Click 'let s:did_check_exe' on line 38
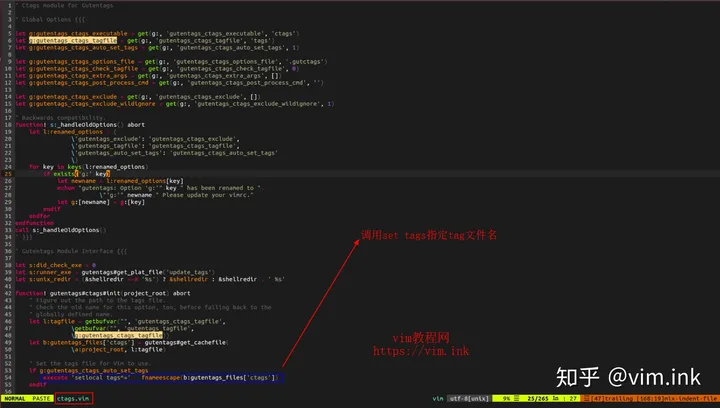Screen dimensions: 720x408 coord(56,265)
